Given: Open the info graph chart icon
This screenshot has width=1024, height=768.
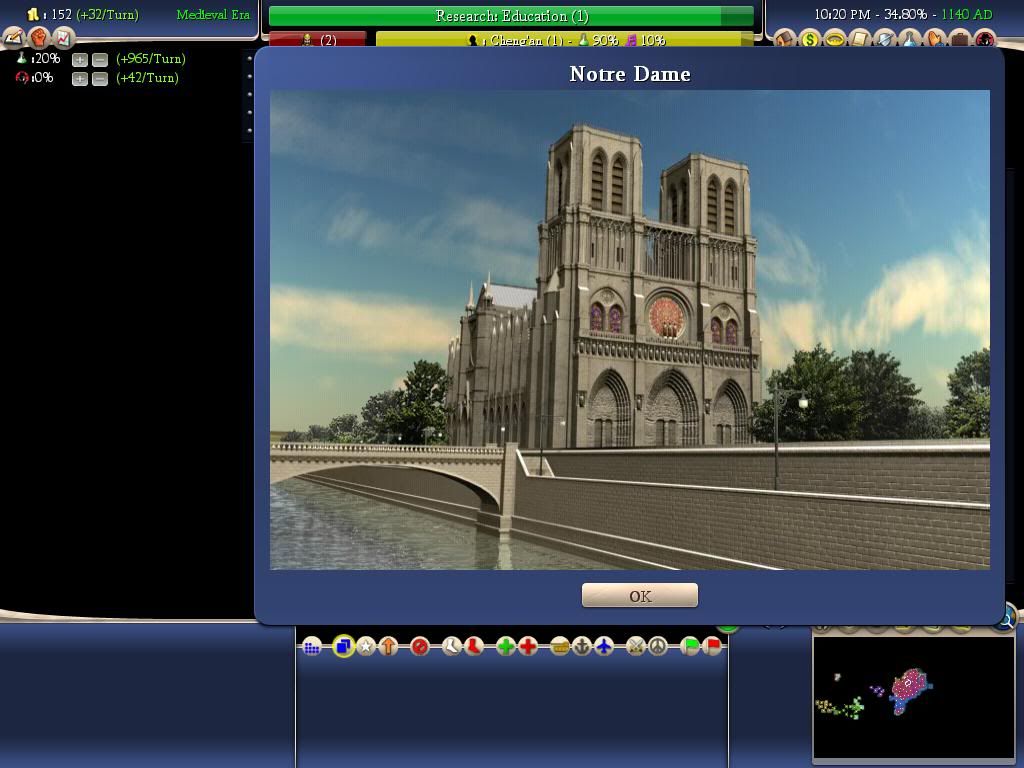Looking at the screenshot, I should (63, 38).
